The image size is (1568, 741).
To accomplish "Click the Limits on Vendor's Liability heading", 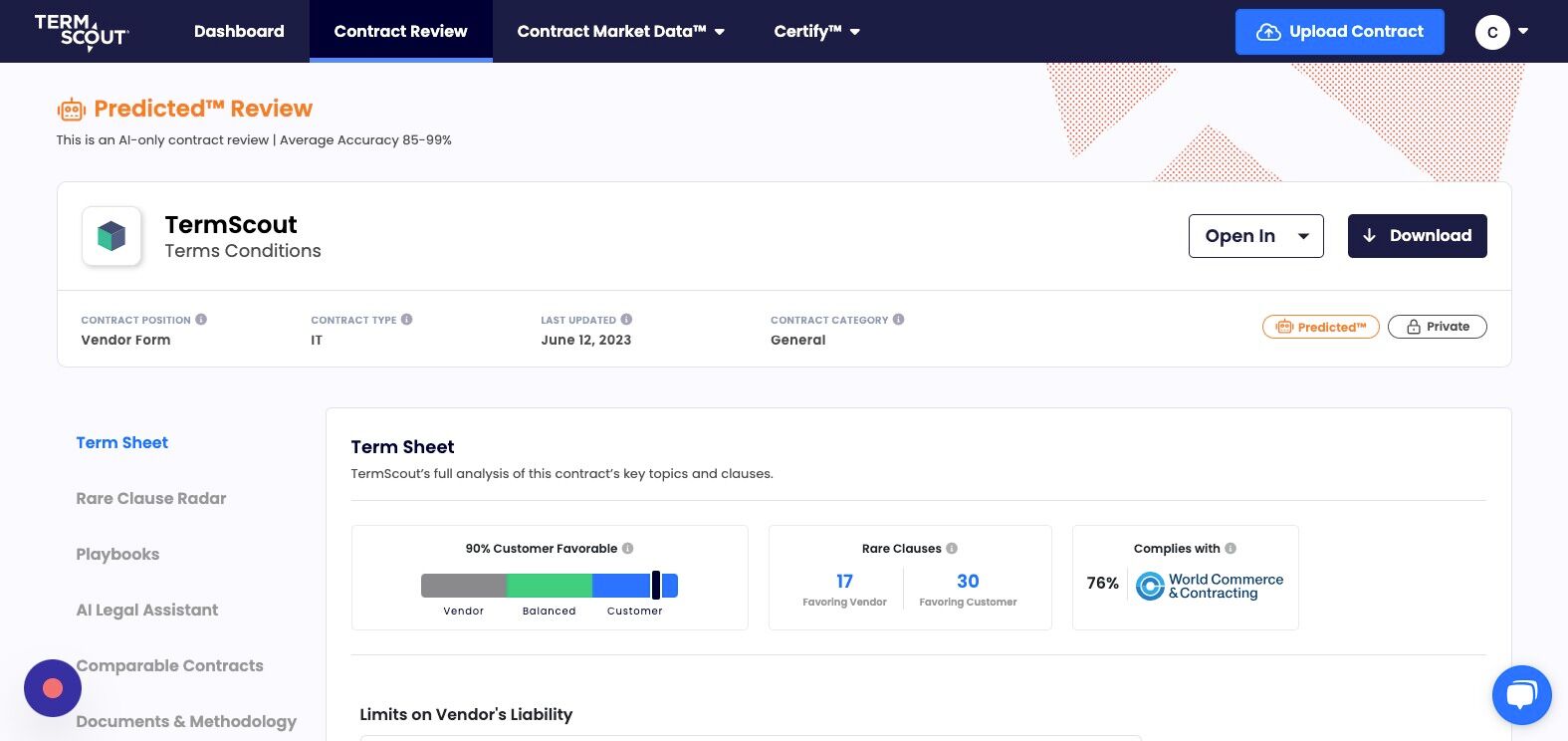I will tap(466, 714).
